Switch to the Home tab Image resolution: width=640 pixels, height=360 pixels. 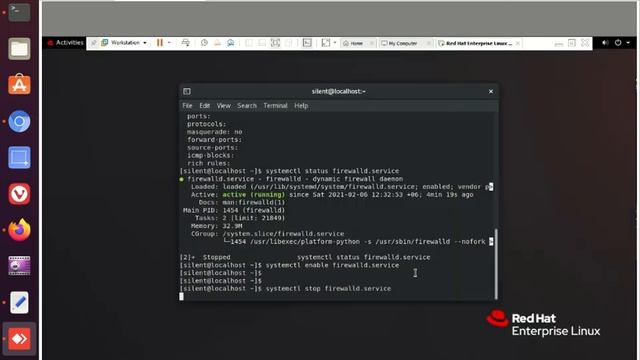coord(356,43)
